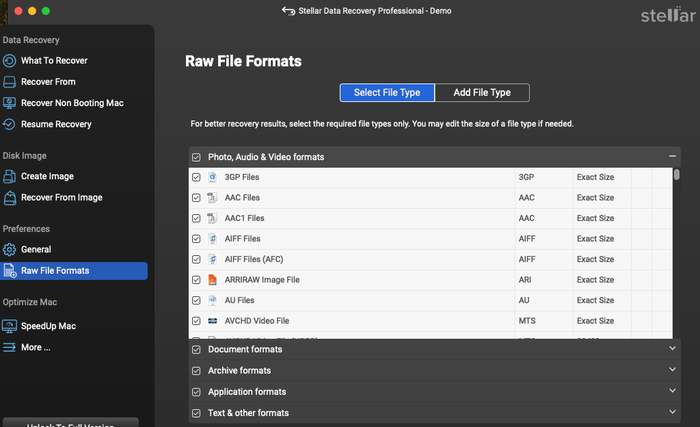Toggle the Application formats checkbox
The width and height of the screenshot is (700, 427).
[196, 392]
